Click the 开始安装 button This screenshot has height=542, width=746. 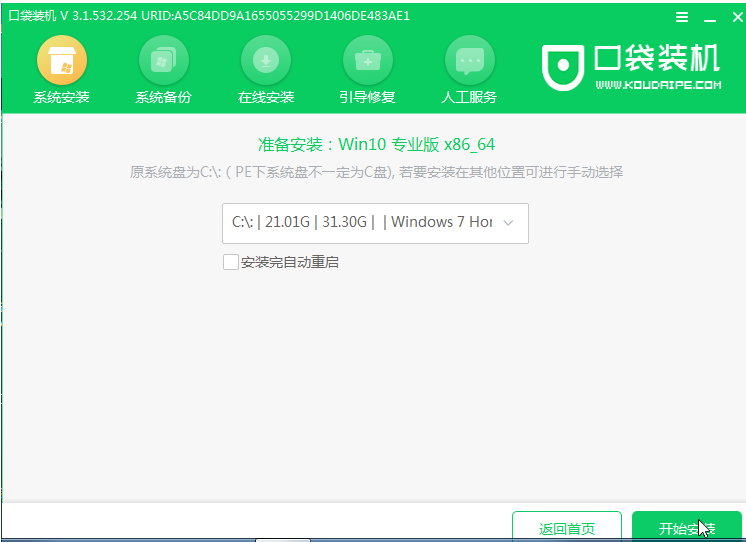(687, 526)
